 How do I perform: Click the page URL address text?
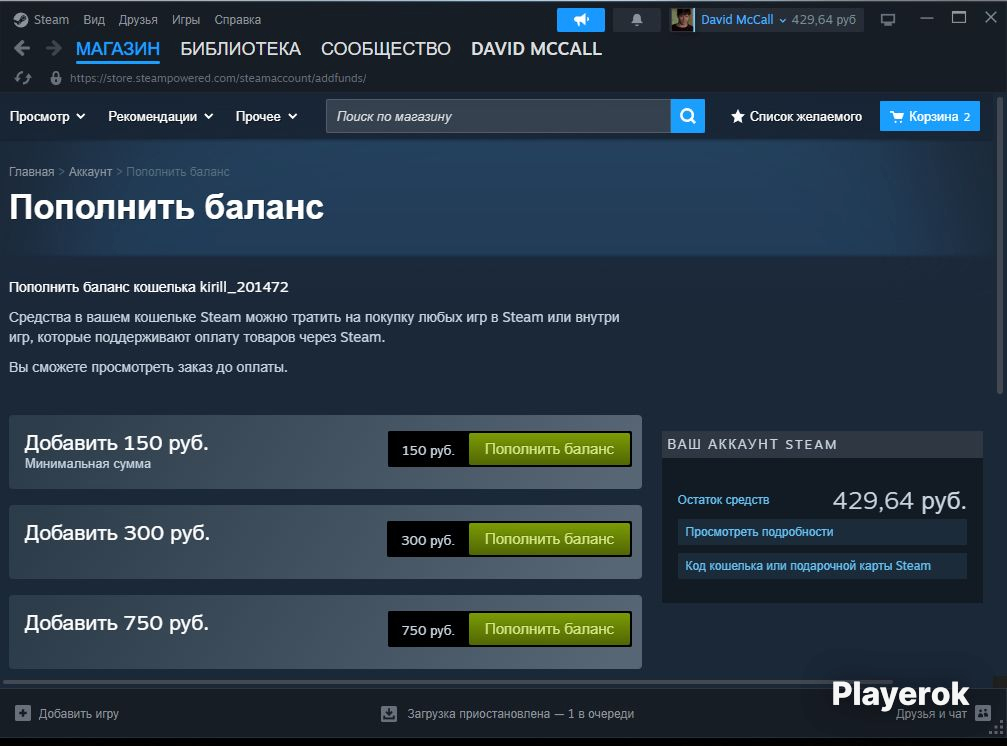pos(218,78)
